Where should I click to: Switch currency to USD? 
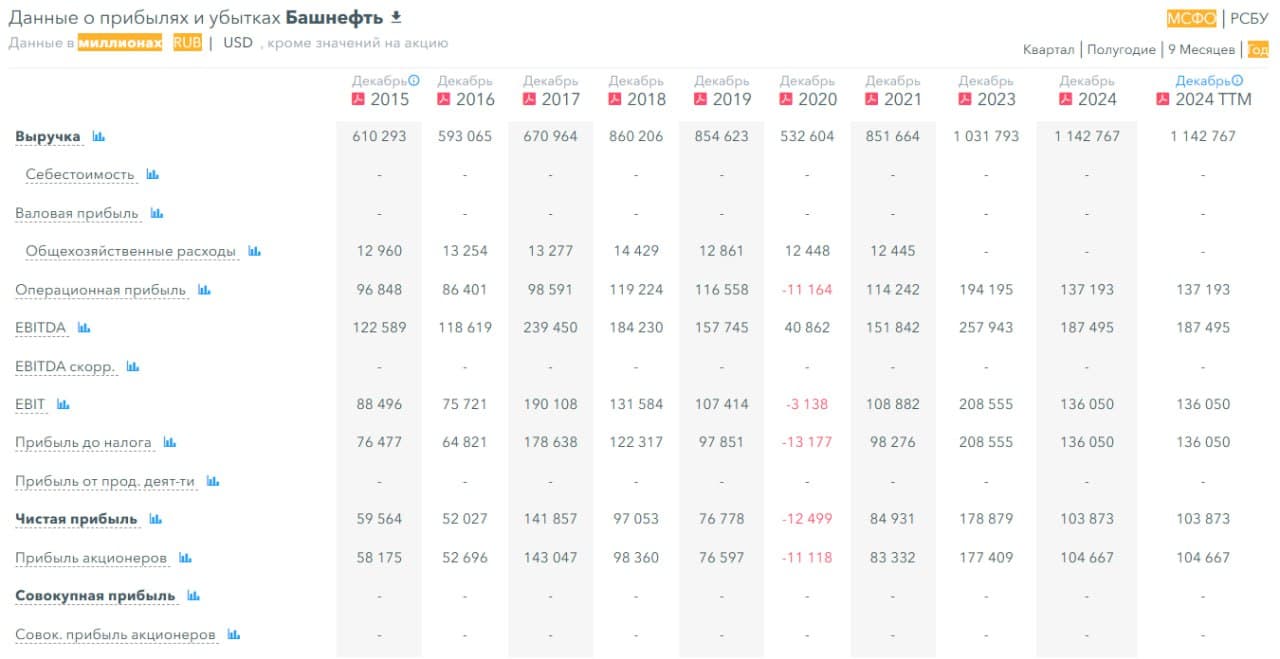[x=240, y=43]
